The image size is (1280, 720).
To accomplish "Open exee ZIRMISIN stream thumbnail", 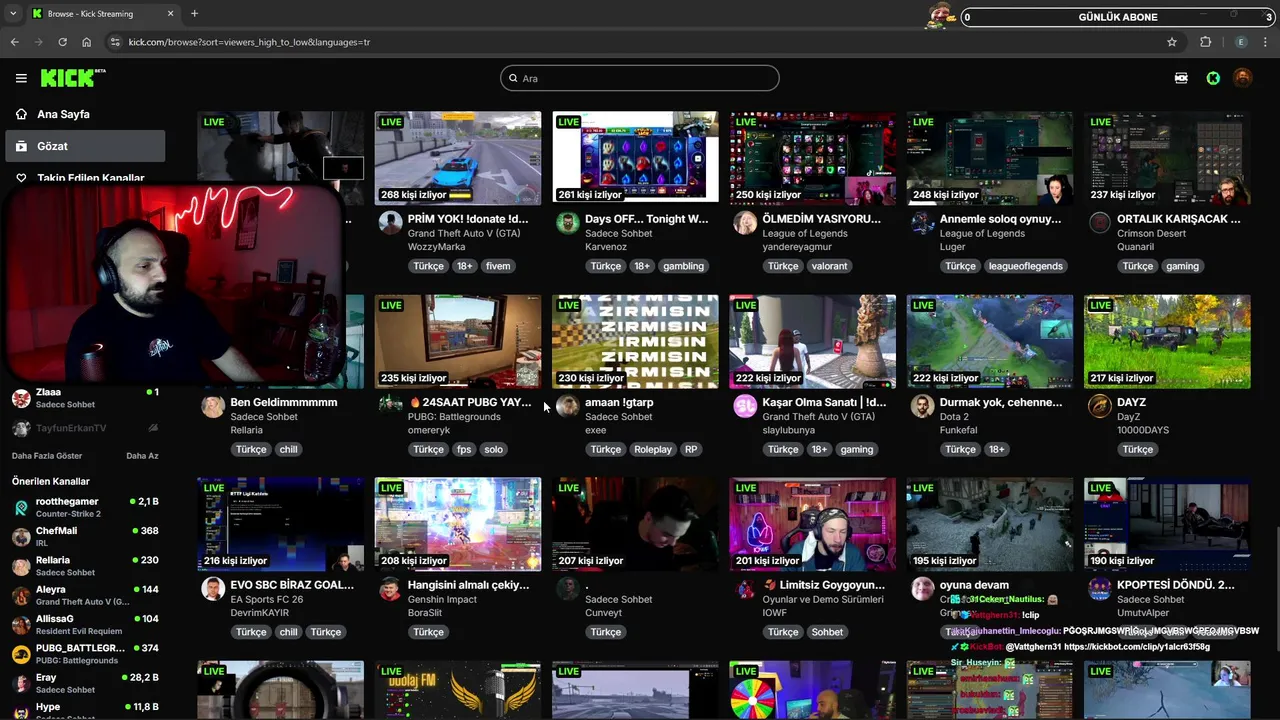I will pos(635,341).
